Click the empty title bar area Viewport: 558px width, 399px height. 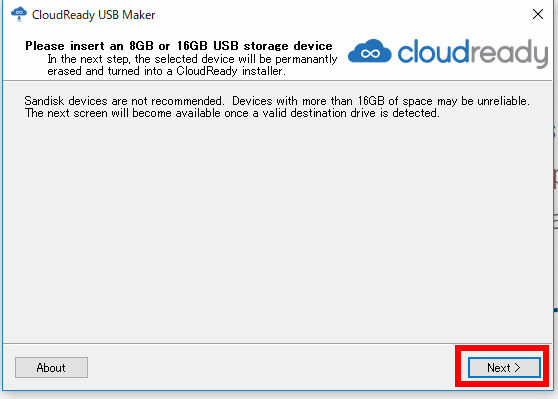pos(342,15)
